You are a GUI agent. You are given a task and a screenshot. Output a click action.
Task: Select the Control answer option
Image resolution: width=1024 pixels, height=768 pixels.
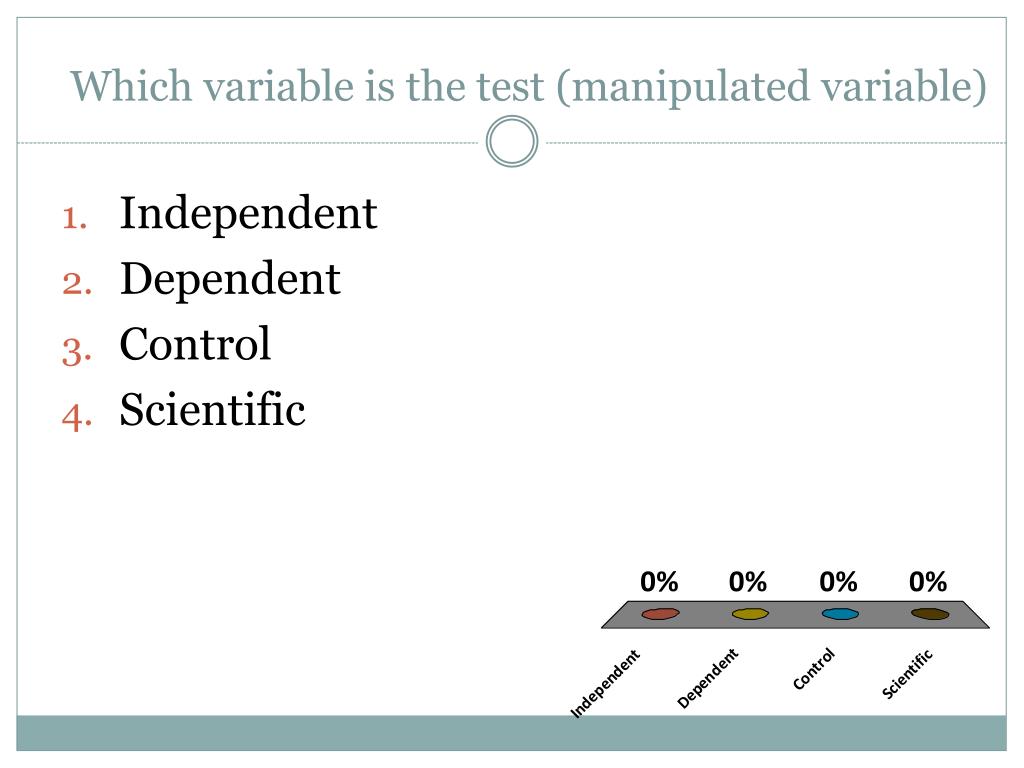point(195,344)
